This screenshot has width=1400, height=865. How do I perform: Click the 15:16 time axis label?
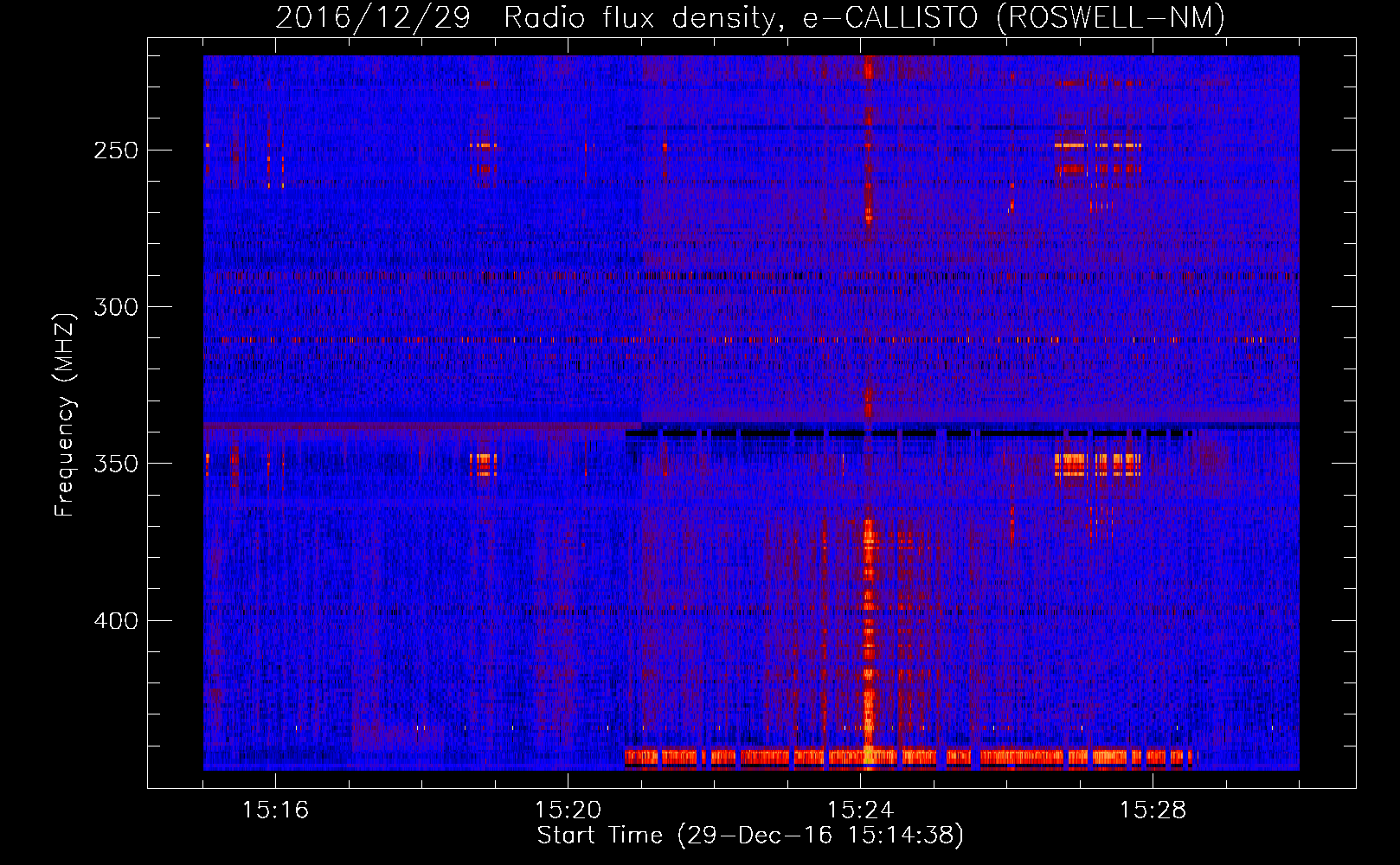pos(275,811)
